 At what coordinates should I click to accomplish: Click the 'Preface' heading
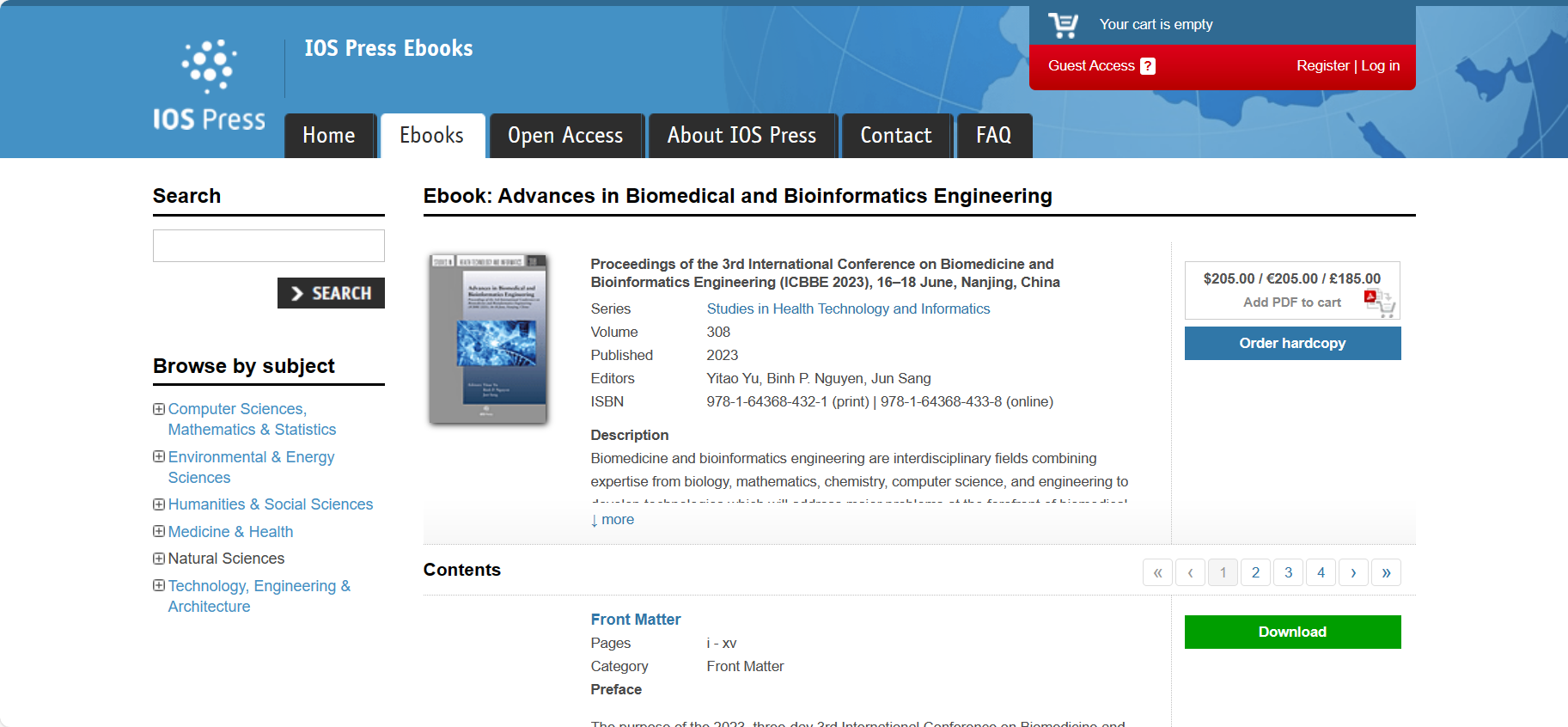point(616,689)
